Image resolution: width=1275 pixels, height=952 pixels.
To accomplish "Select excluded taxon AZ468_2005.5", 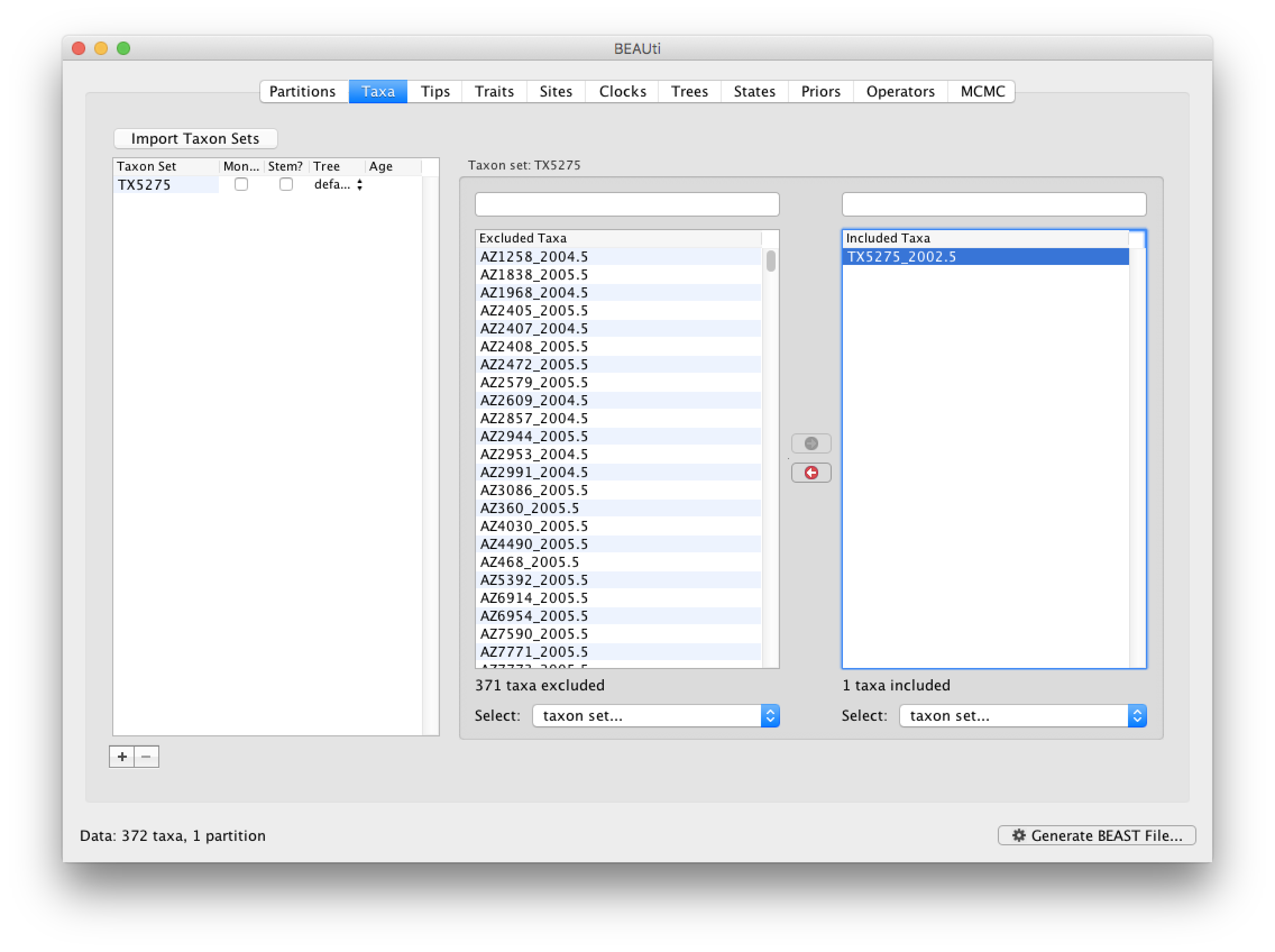I will click(x=619, y=562).
